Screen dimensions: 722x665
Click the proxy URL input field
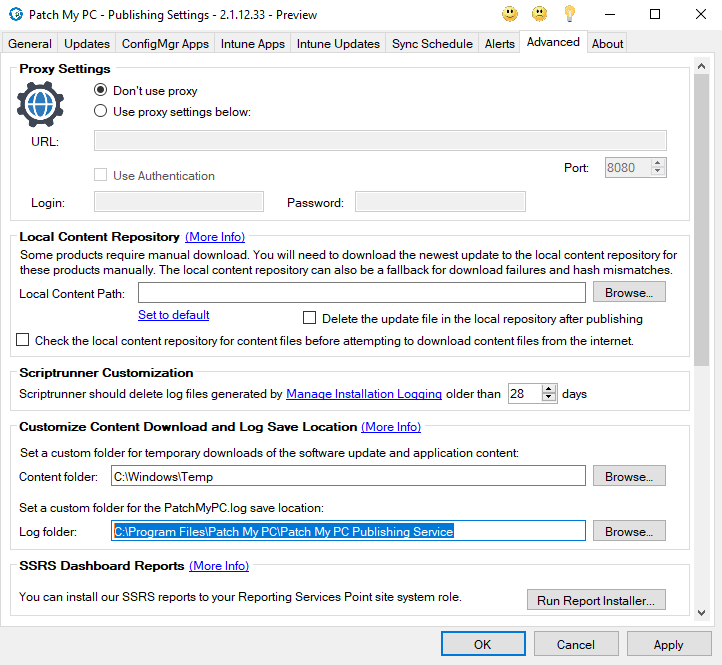point(380,140)
